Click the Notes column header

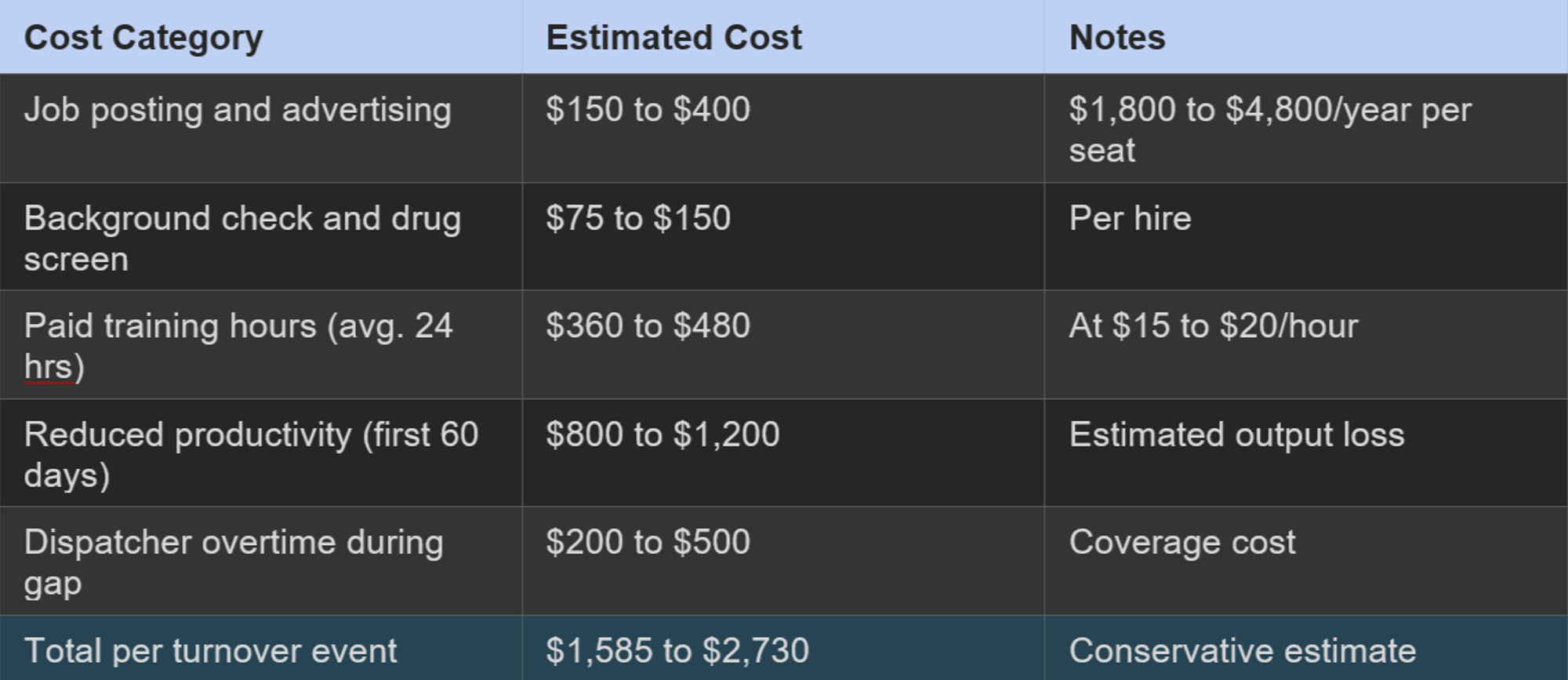tap(1117, 38)
